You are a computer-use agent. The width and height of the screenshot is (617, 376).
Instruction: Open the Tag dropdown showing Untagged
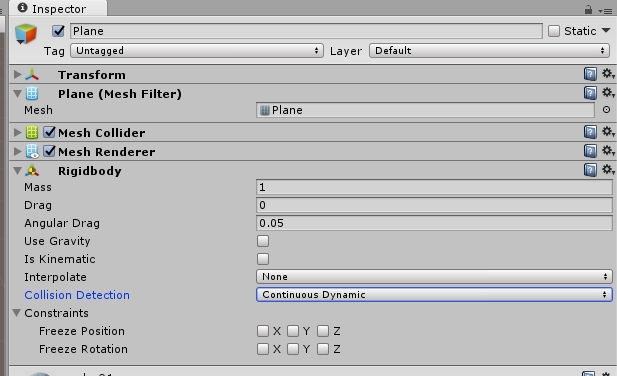[197, 51]
